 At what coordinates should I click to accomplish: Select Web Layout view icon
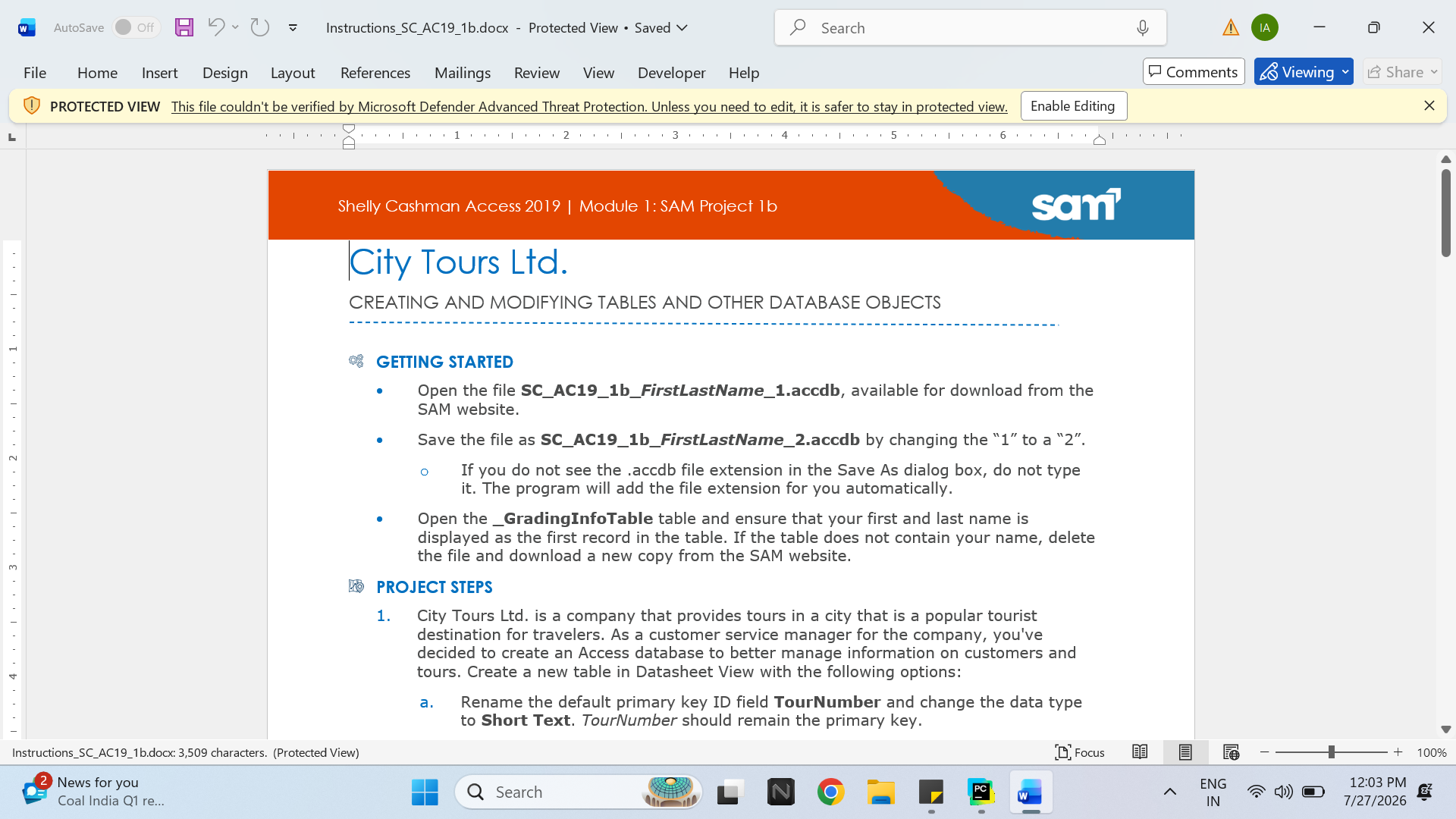[1231, 752]
